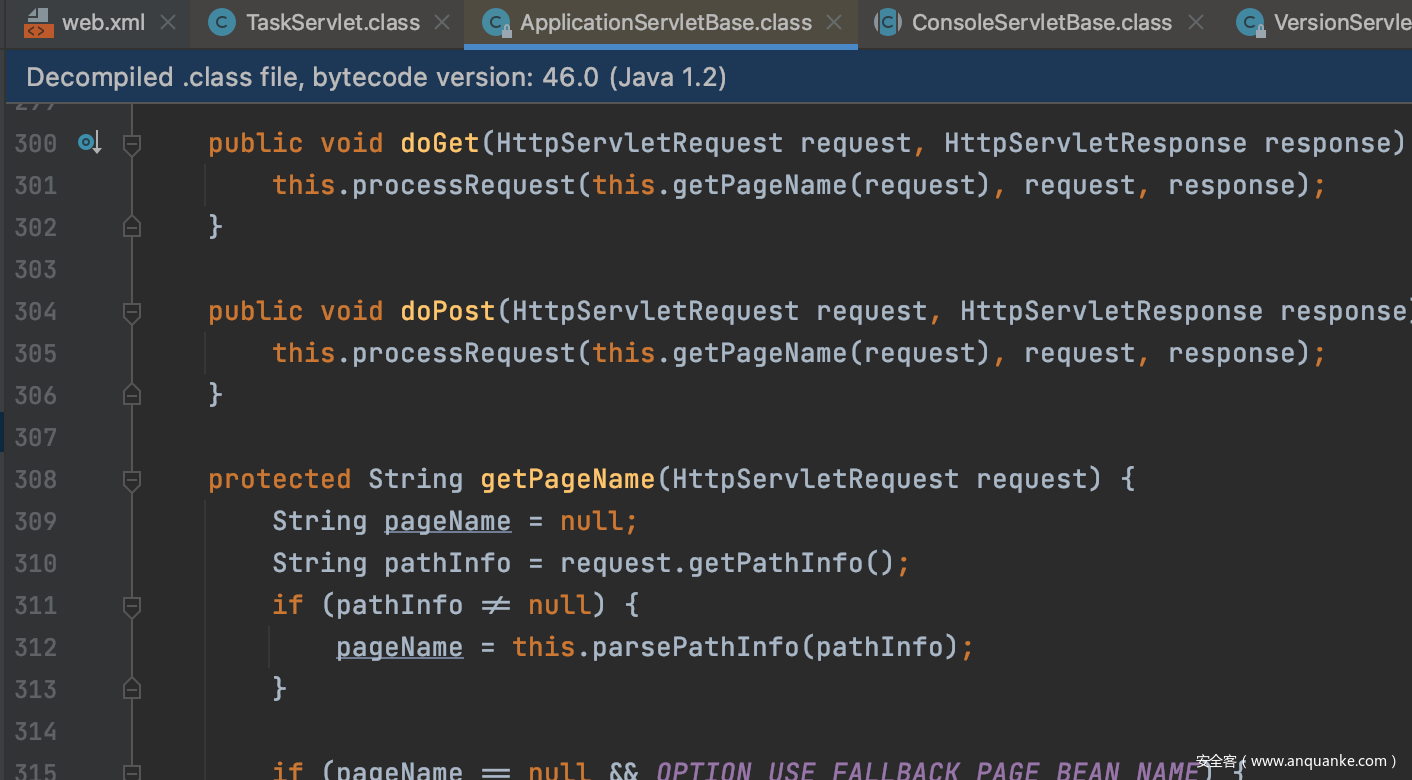
Task: Switch to the TaskServlet.class tab
Action: [332, 22]
